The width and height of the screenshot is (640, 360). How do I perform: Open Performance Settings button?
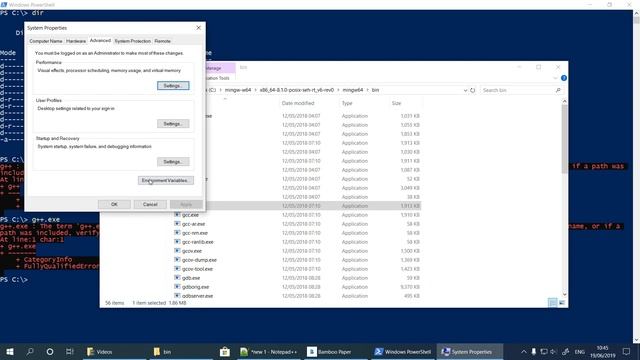[173, 86]
